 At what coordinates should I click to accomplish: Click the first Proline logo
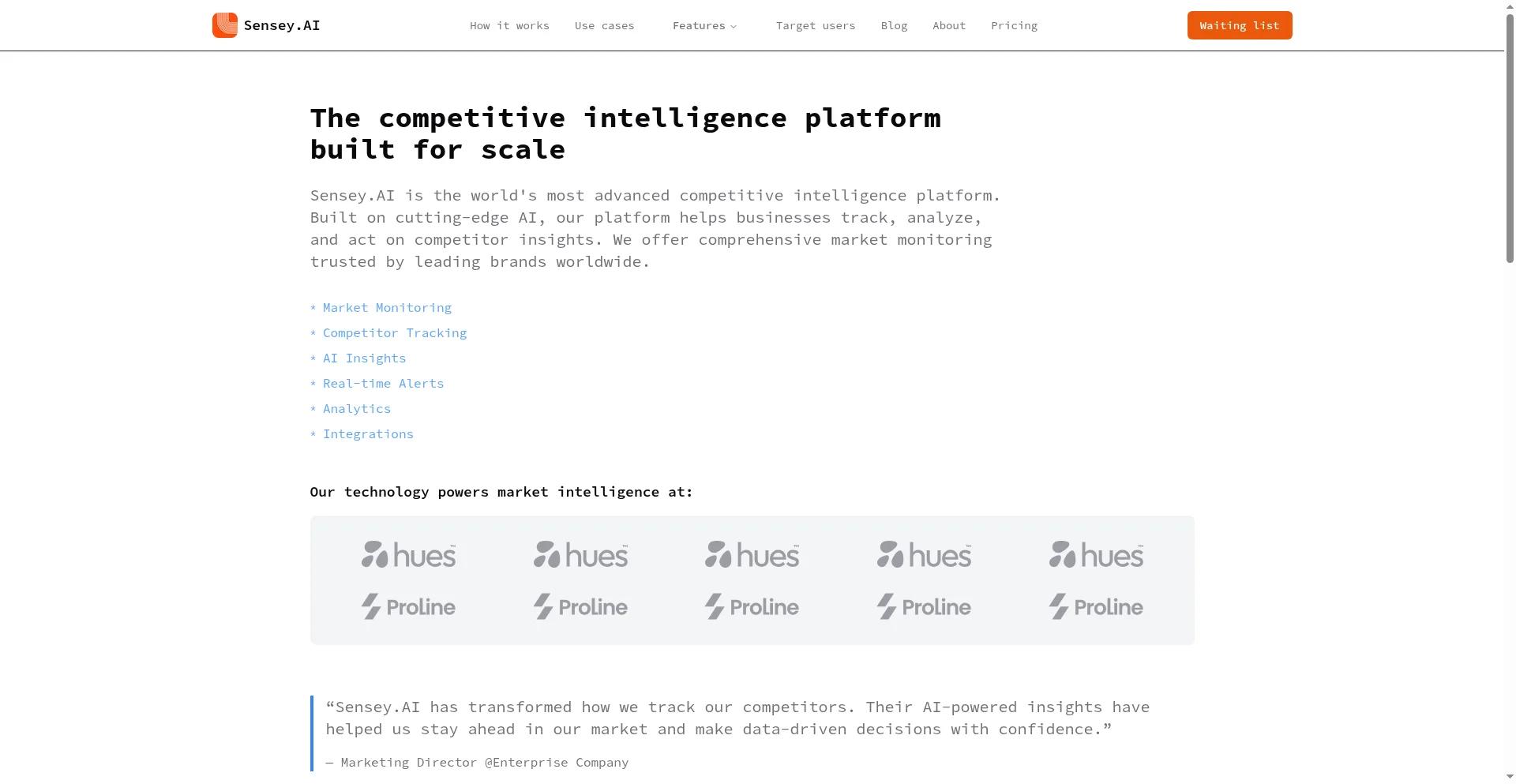pyautogui.click(x=408, y=606)
